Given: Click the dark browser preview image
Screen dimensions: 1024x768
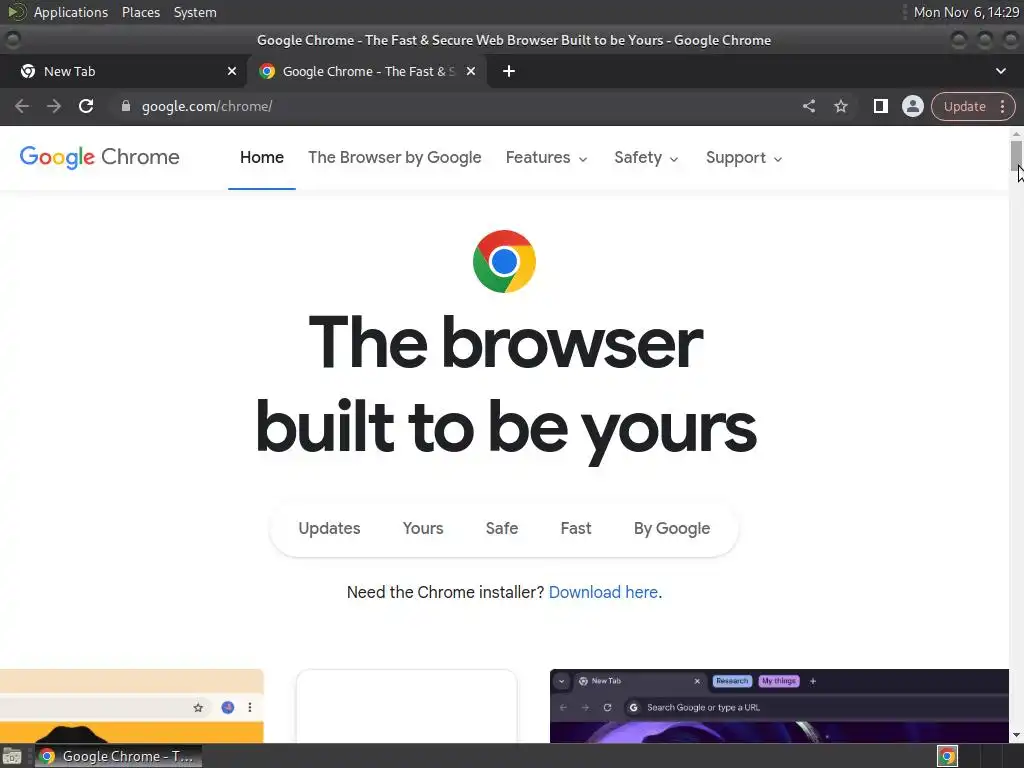Looking at the screenshot, I should (x=779, y=706).
